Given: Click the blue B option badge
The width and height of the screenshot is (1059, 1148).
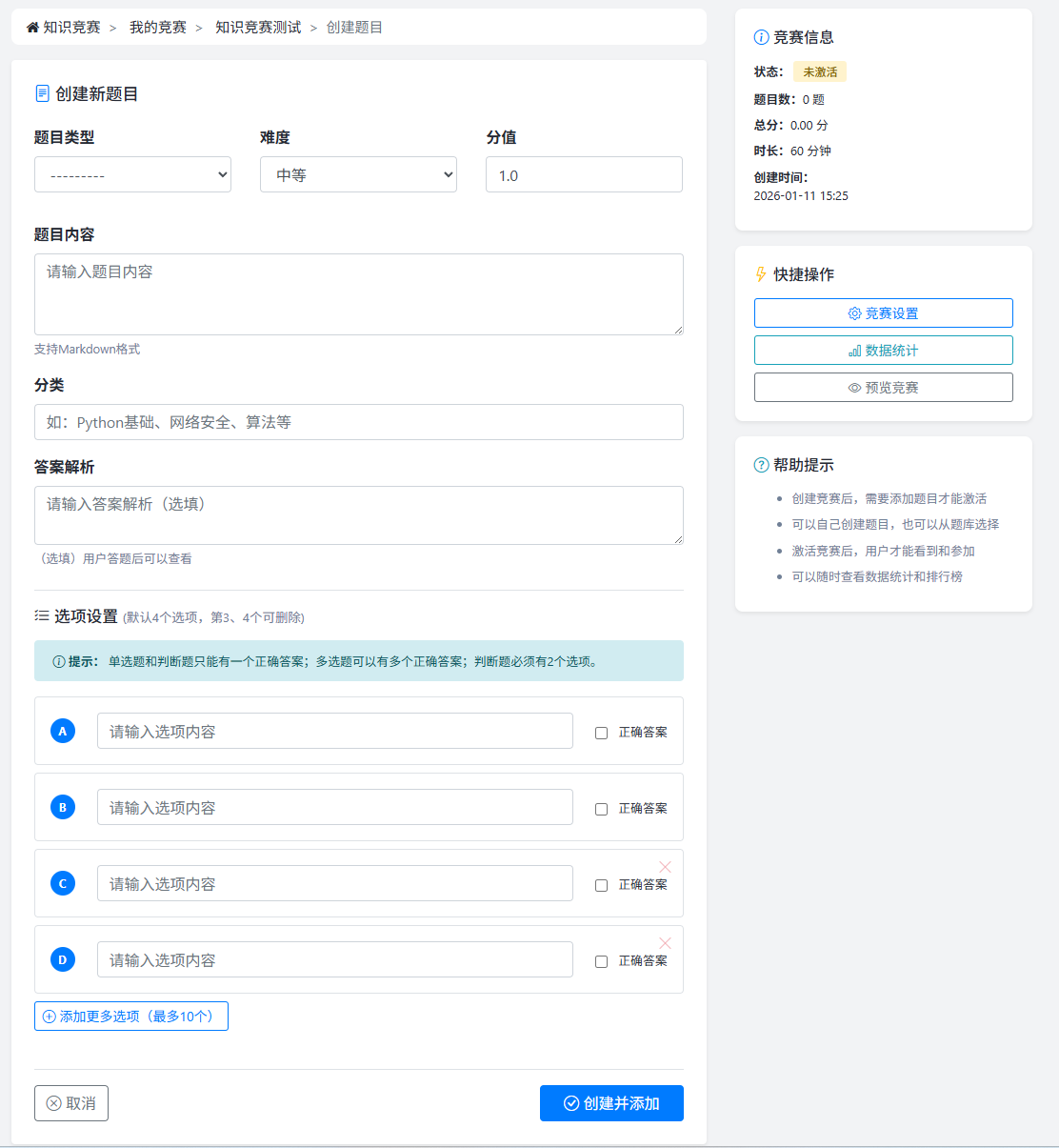Looking at the screenshot, I should 63,807.
